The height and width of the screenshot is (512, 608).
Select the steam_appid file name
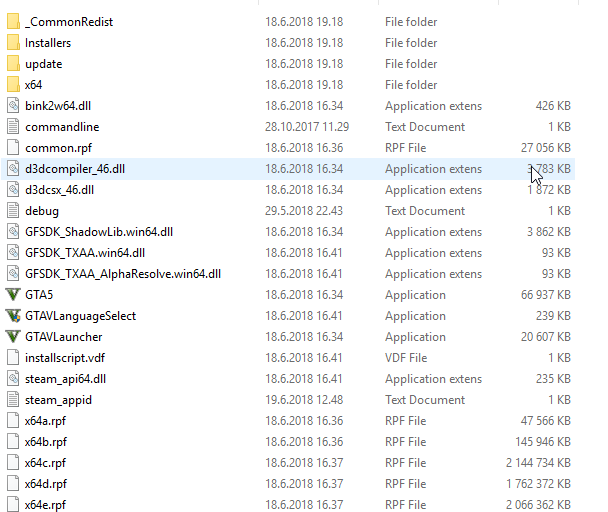pos(58,400)
